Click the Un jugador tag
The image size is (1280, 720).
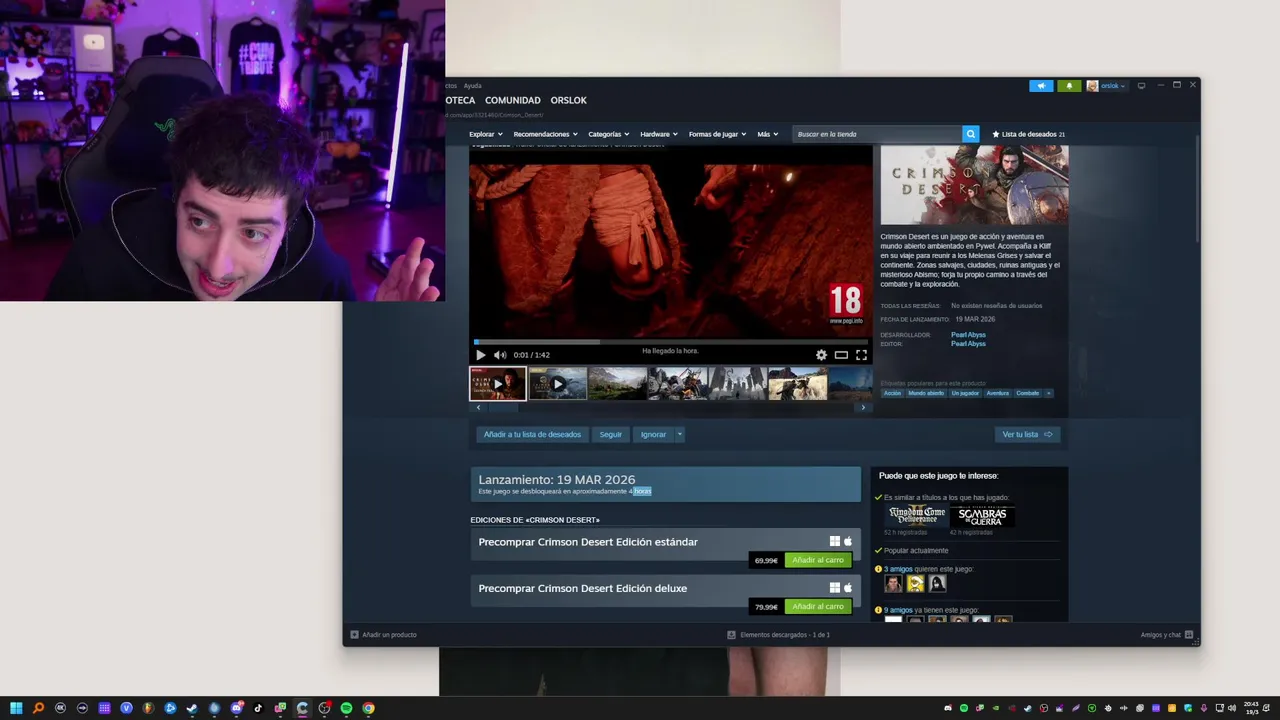click(x=965, y=393)
